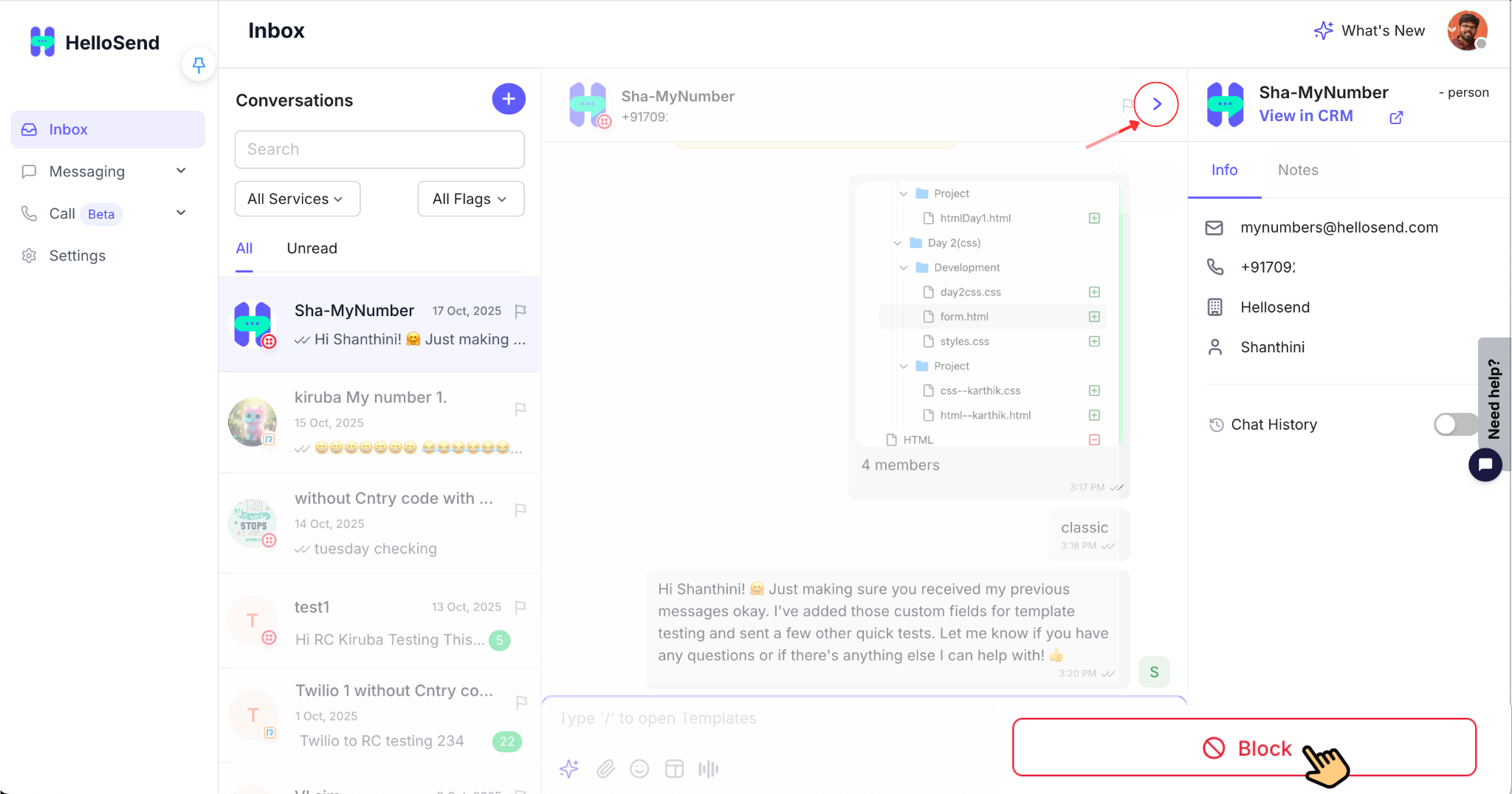Start a new conversation with plus button

click(x=509, y=99)
